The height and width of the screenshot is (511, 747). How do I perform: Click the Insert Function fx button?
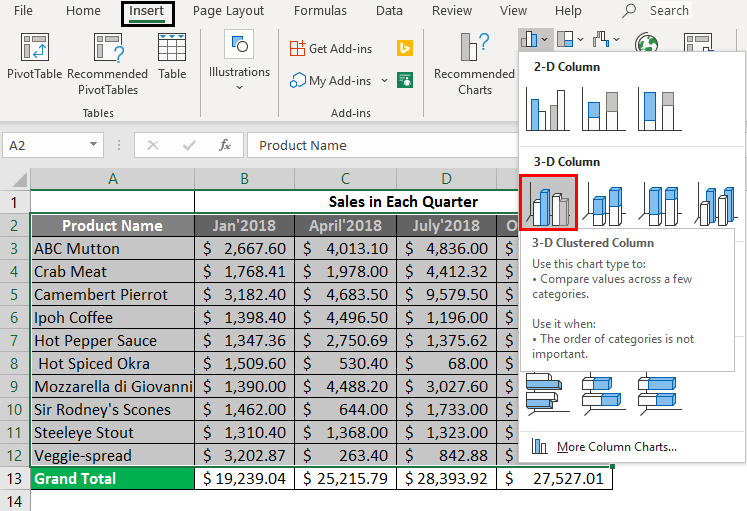click(224, 145)
